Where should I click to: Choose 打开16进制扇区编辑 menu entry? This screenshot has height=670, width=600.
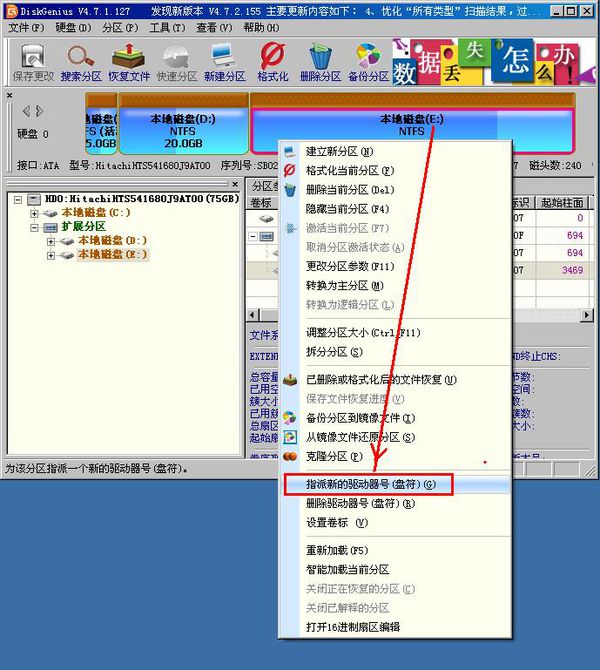pyautogui.click(x=395, y=627)
